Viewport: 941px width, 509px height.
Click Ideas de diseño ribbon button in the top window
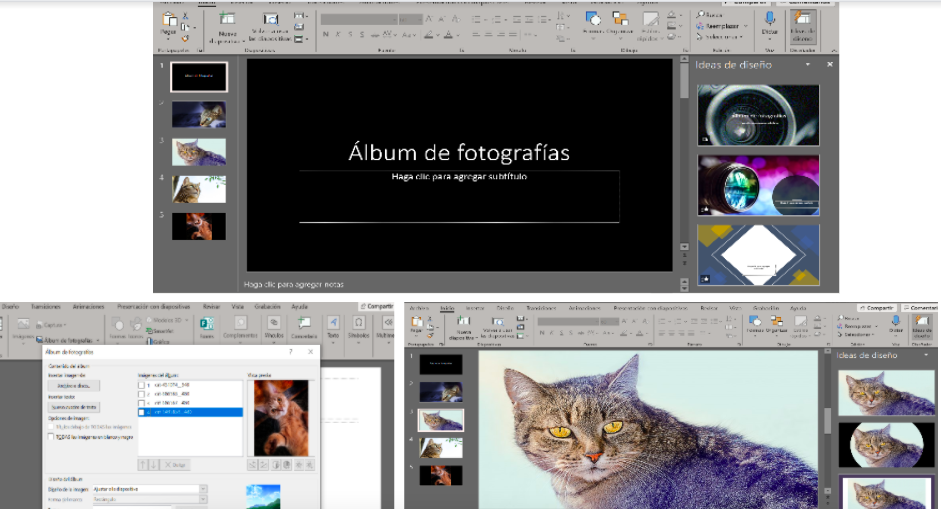pyautogui.click(x=802, y=26)
